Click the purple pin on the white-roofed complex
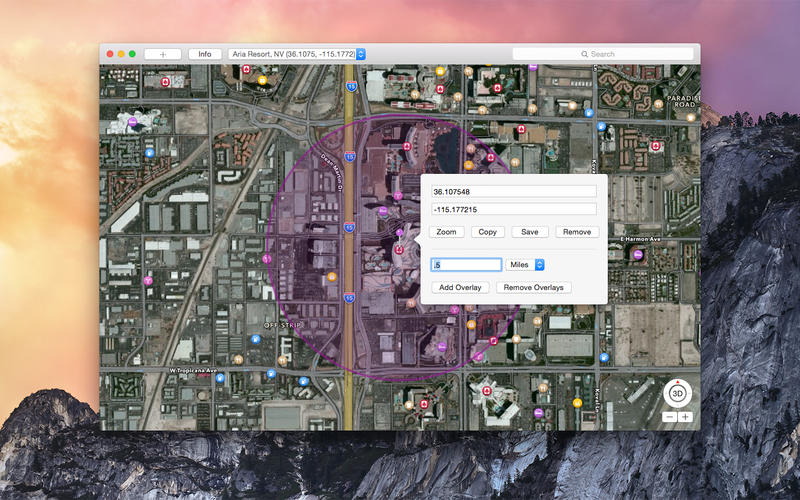 (132, 121)
